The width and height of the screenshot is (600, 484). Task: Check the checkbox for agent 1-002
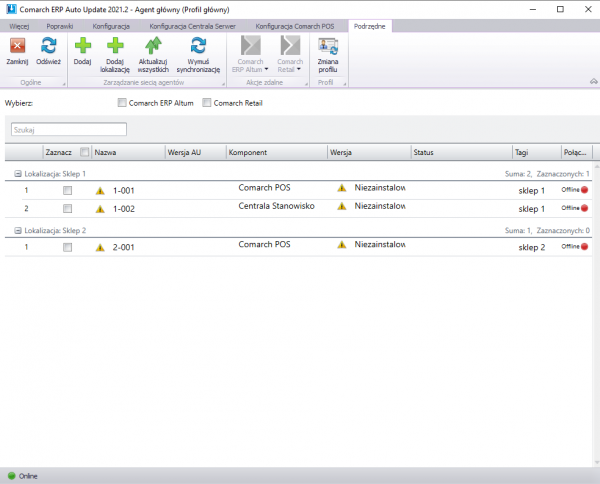pos(67,209)
